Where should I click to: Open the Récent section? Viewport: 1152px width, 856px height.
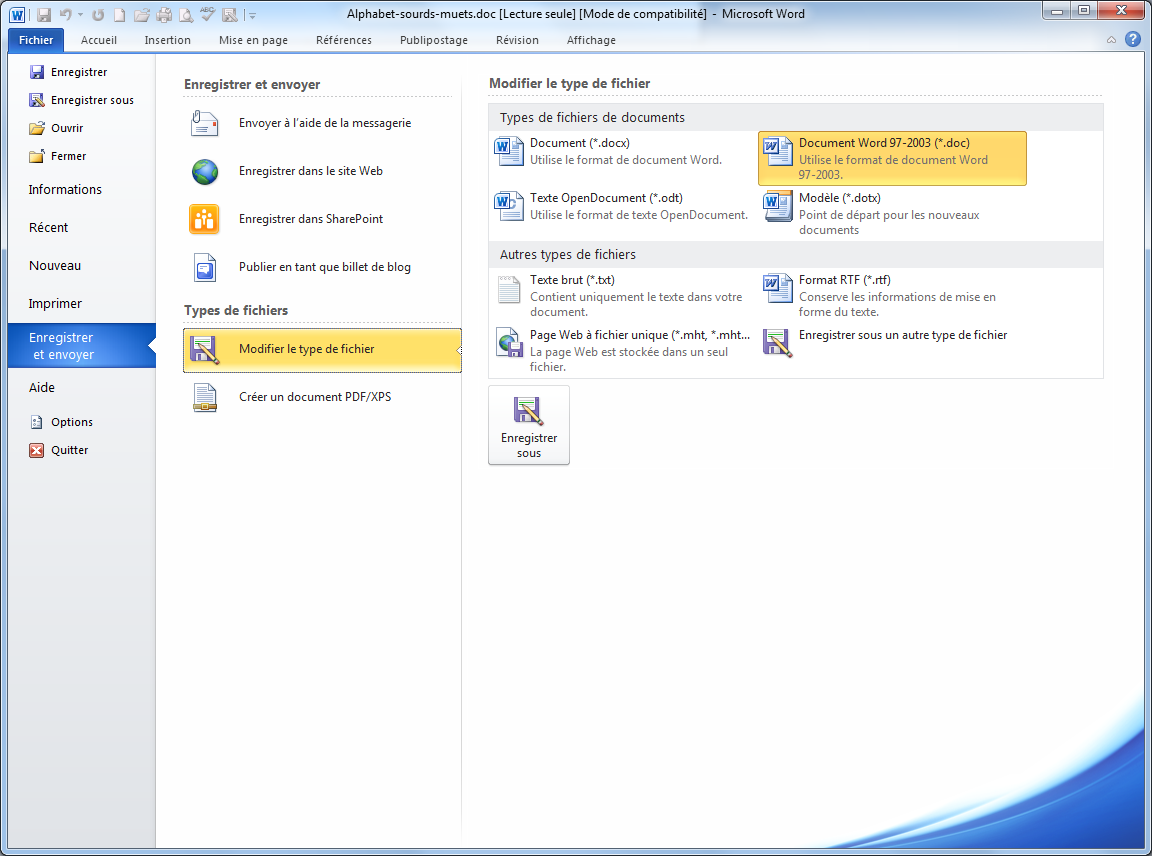pyautogui.click(x=82, y=228)
